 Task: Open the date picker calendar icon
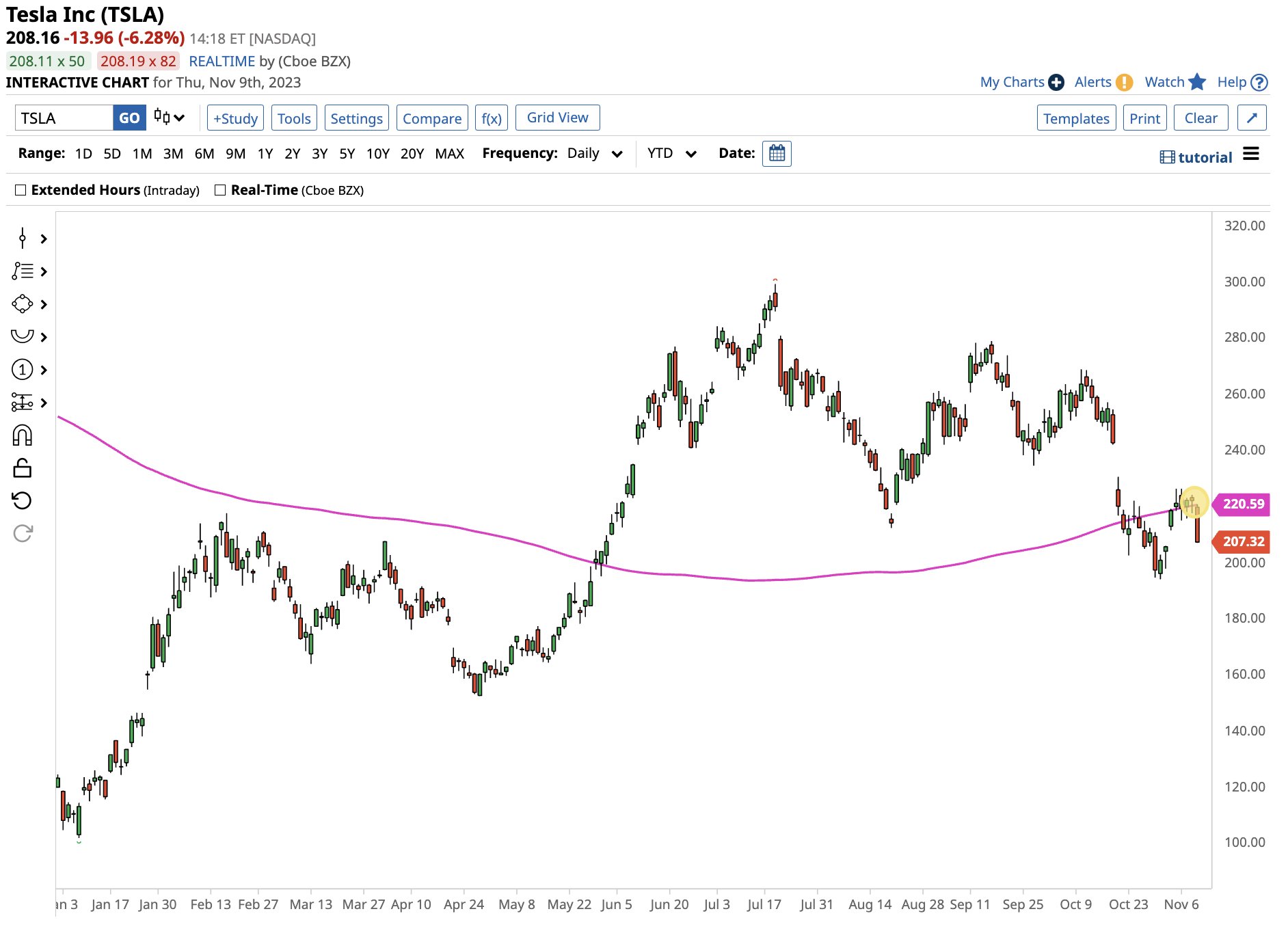pos(777,153)
